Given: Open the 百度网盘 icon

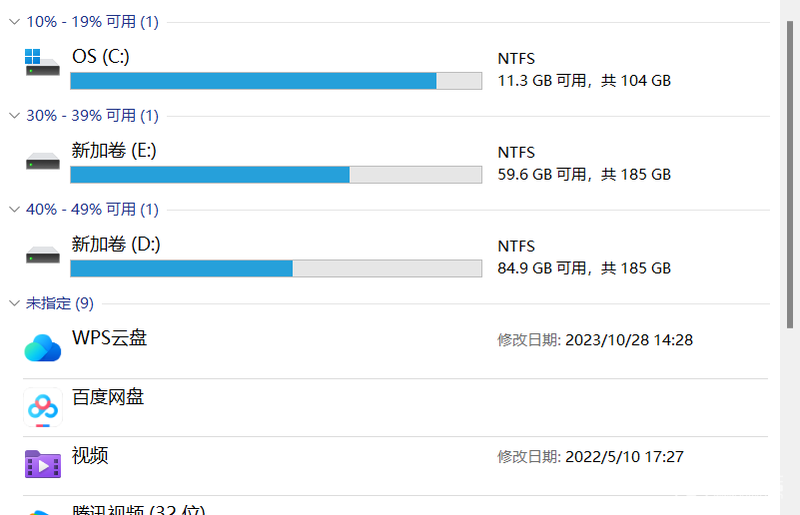Looking at the screenshot, I should 42,407.
